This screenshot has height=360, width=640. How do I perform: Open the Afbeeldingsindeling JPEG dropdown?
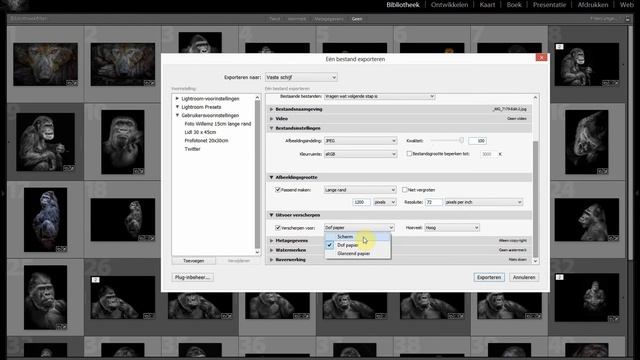[x=360, y=141]
